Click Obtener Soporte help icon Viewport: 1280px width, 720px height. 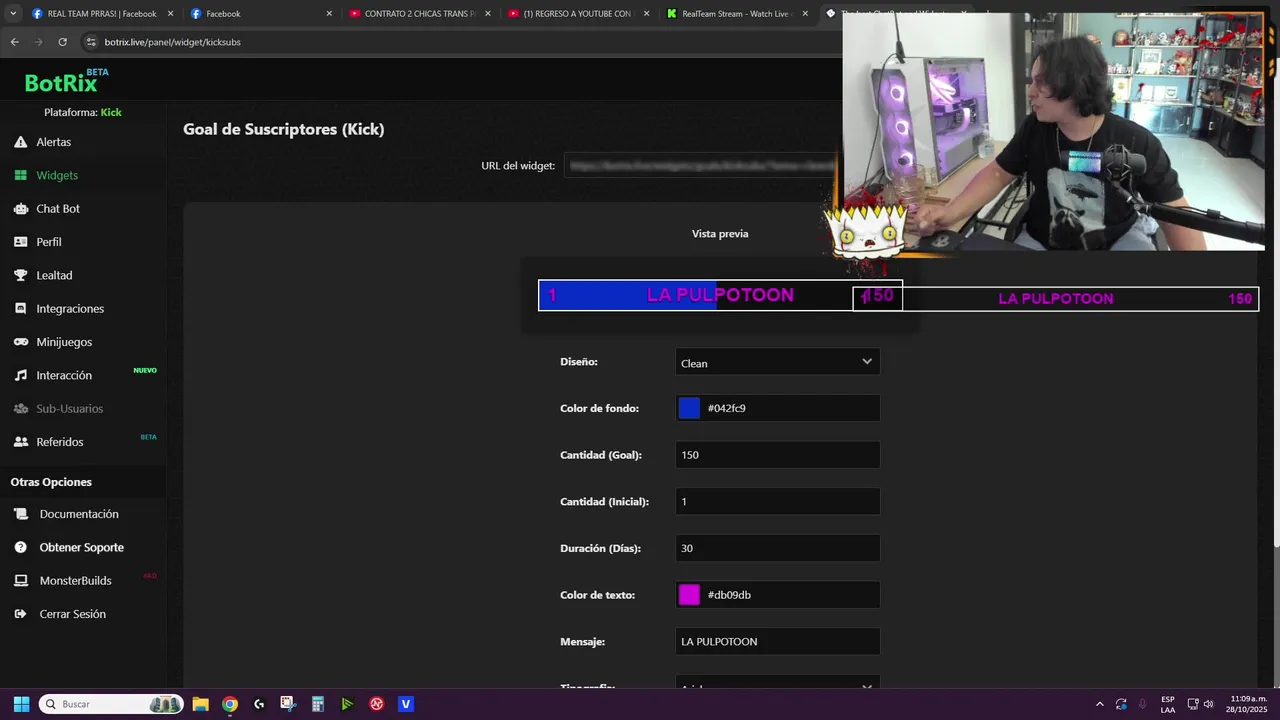point(20,548)
